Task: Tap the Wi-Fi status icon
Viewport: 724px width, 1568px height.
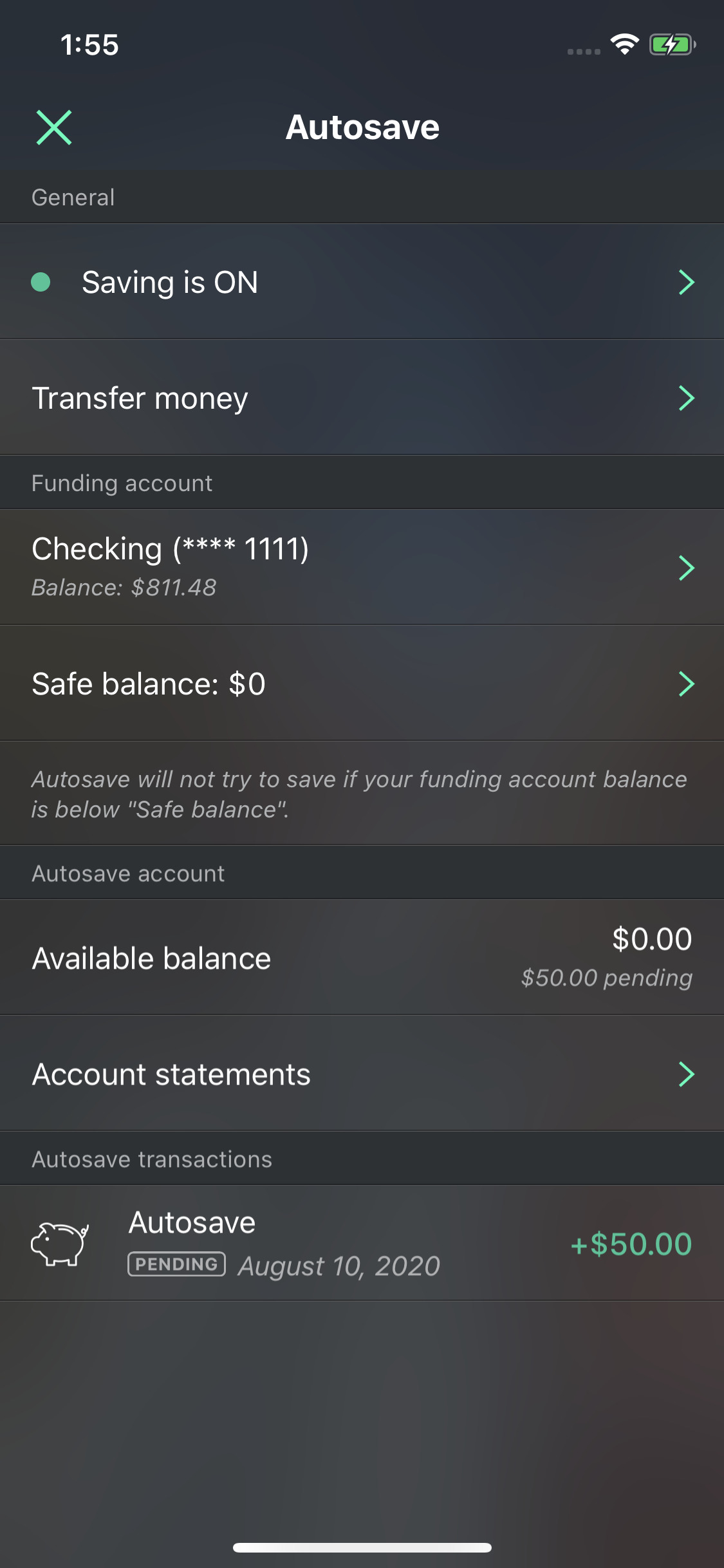Action: point(624,44)
